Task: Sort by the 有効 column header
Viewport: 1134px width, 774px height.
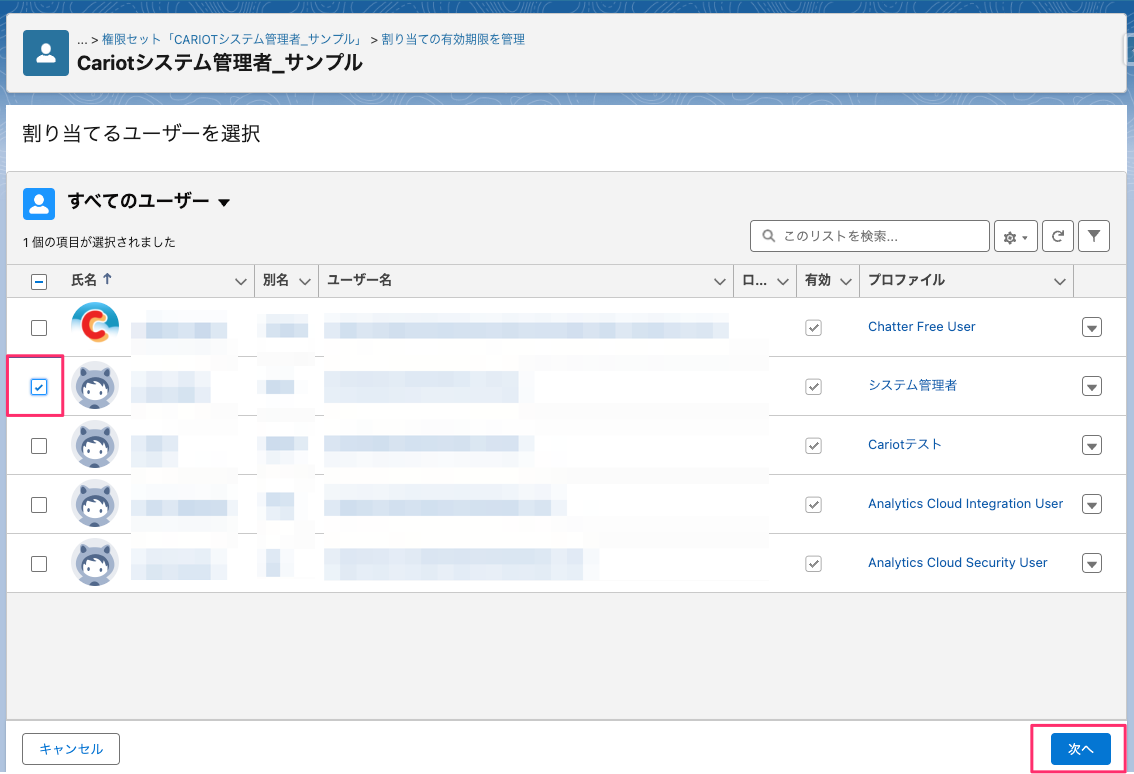Action: (818, 280)
